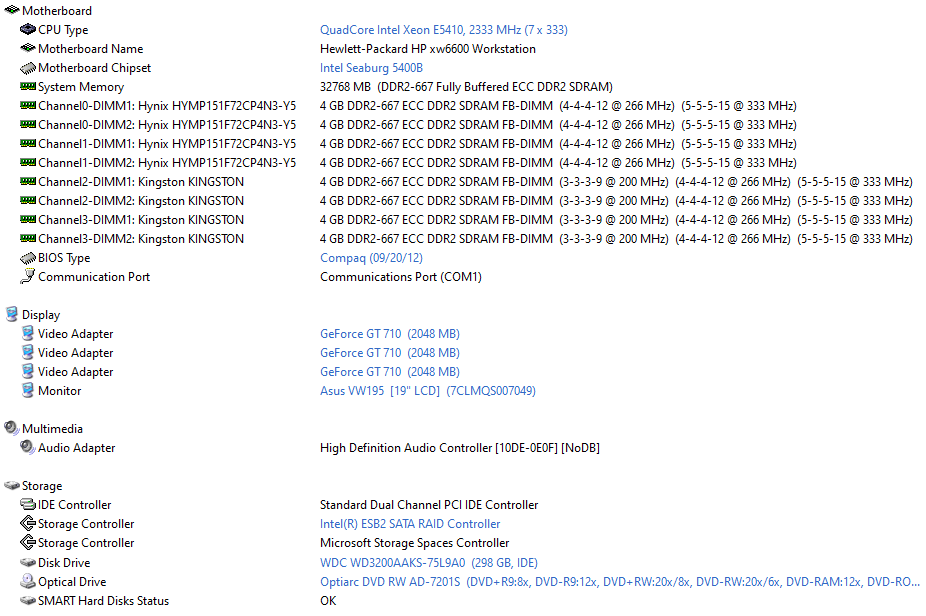
Task: Select the Monitor label
Action: (x=60, y=391)
